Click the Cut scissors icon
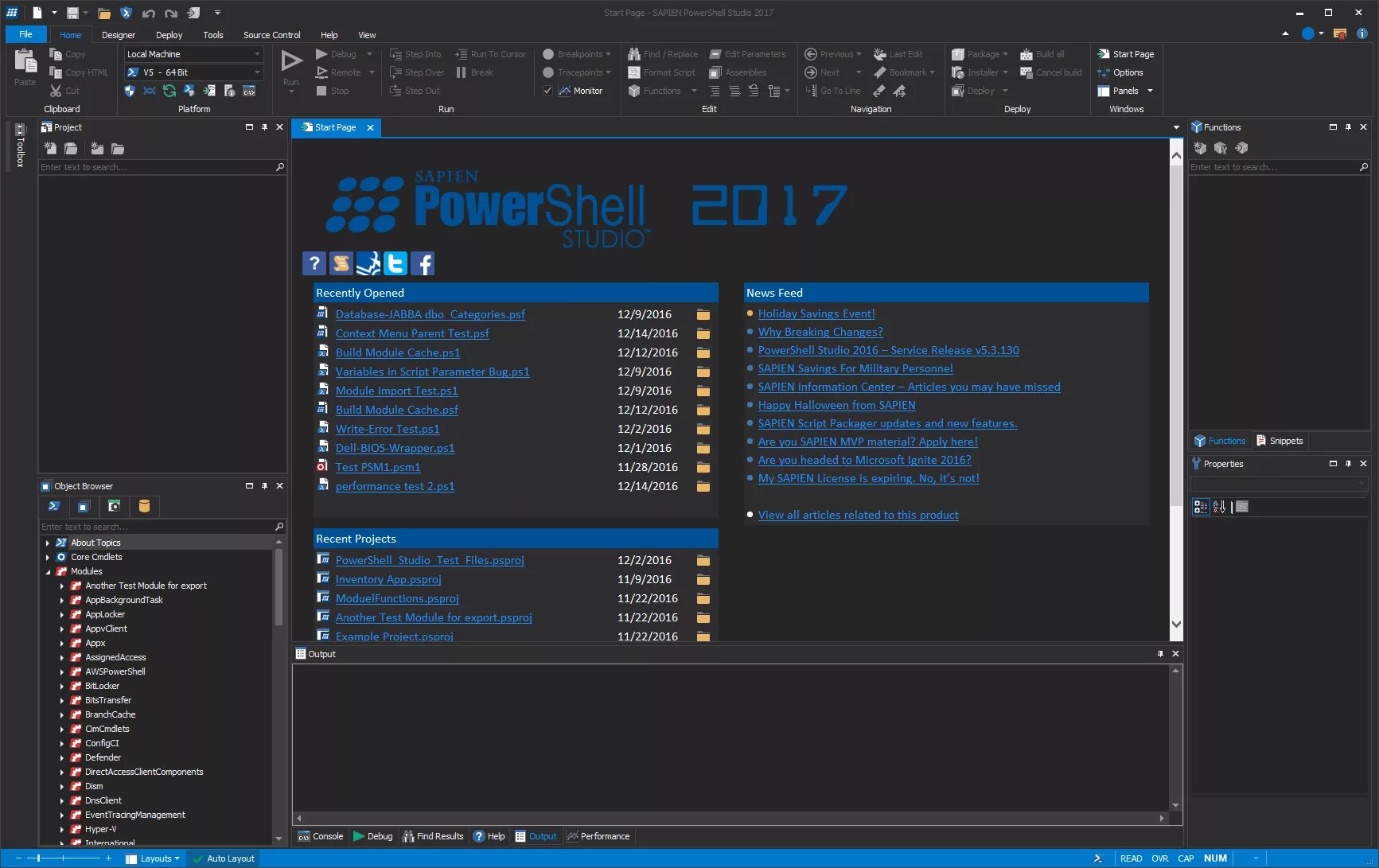 tap(56, 91)
